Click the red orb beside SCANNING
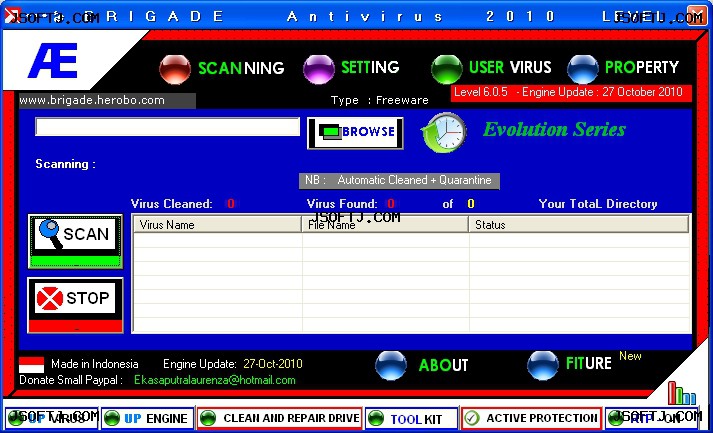713x433 pixels. [x=175, y=69]
